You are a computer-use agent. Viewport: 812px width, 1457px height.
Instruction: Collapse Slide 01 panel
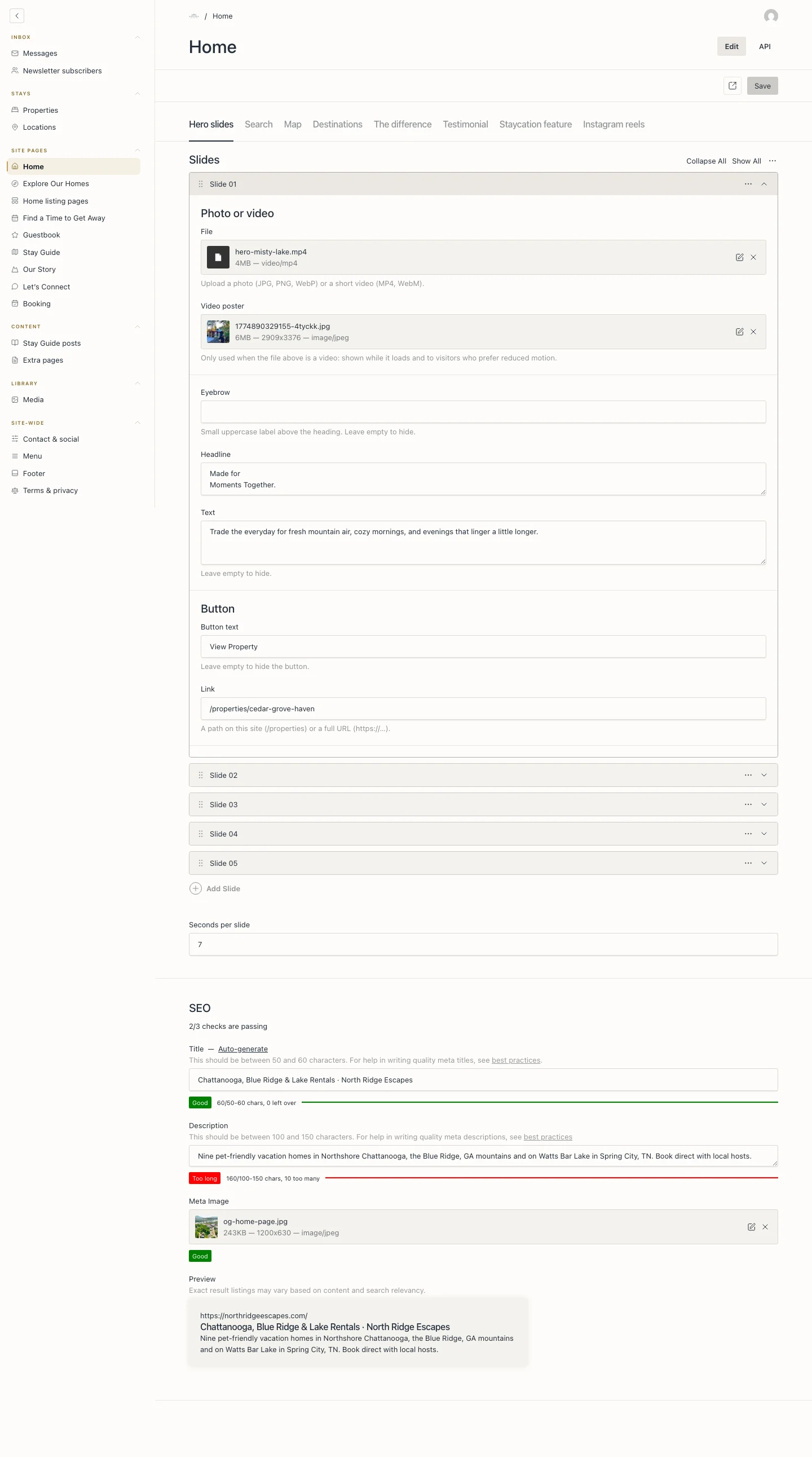click(764, 184)
